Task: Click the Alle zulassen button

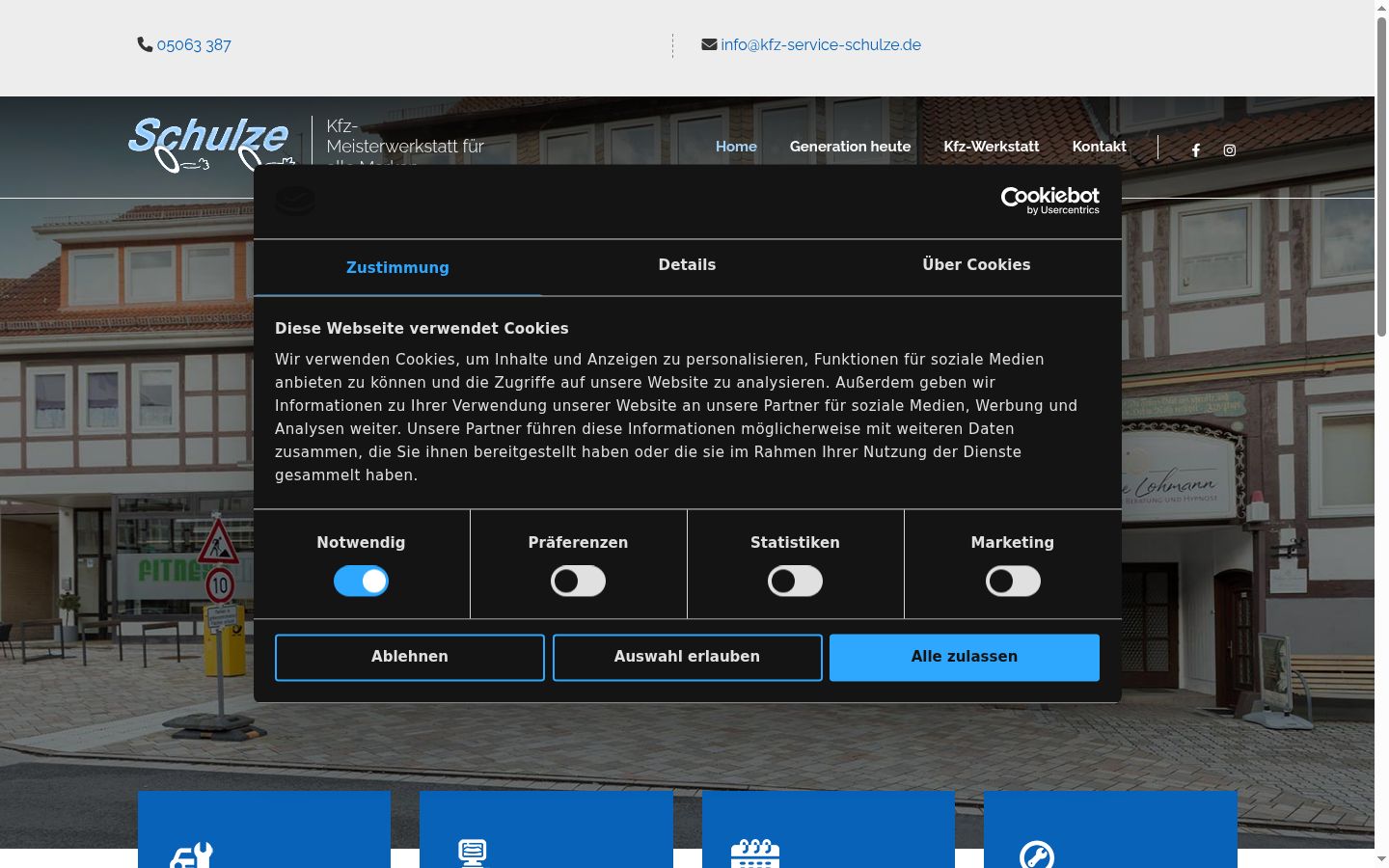Action: (965, 657)
